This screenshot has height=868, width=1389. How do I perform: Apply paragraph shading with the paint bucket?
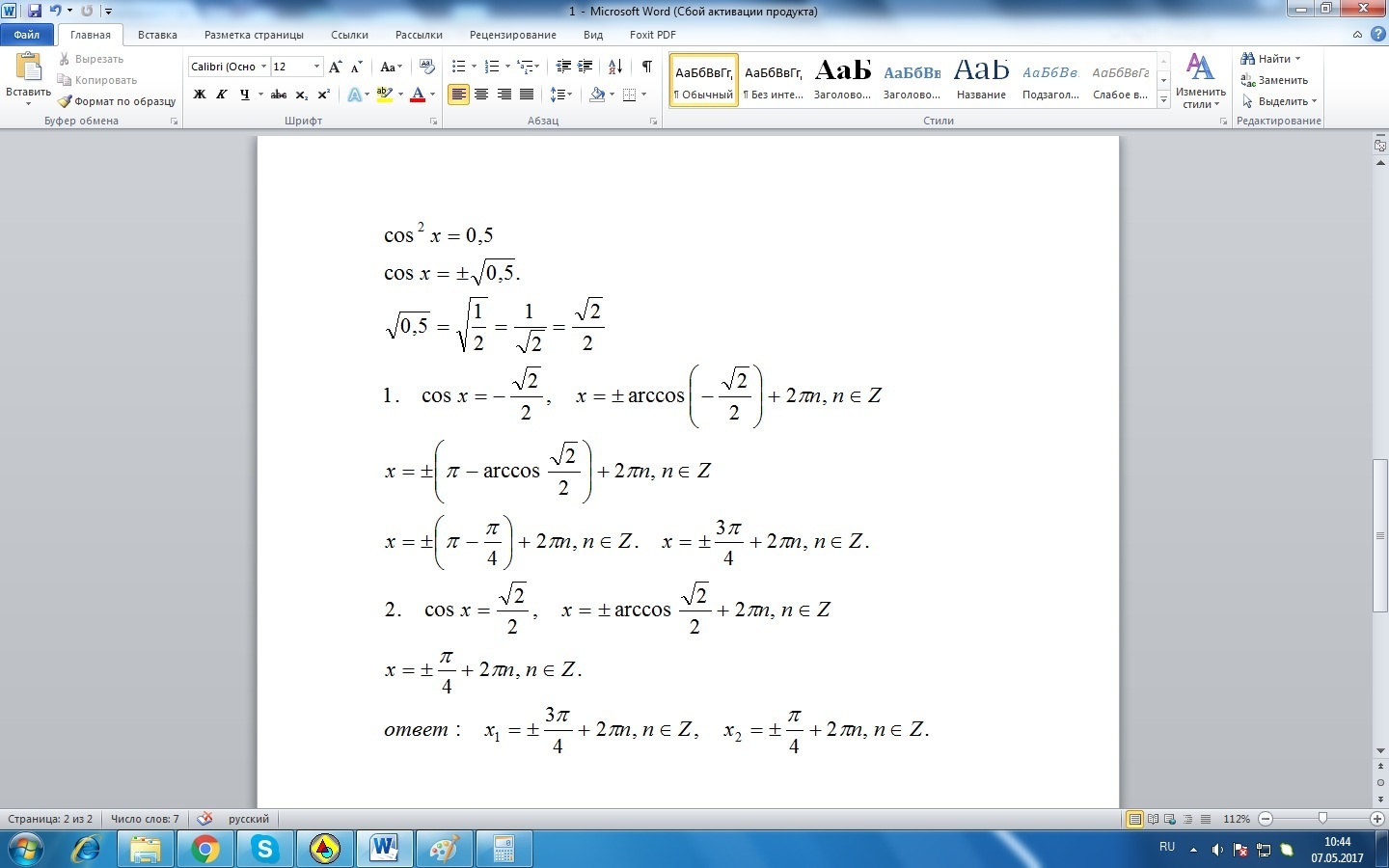[x=597, y=95]
